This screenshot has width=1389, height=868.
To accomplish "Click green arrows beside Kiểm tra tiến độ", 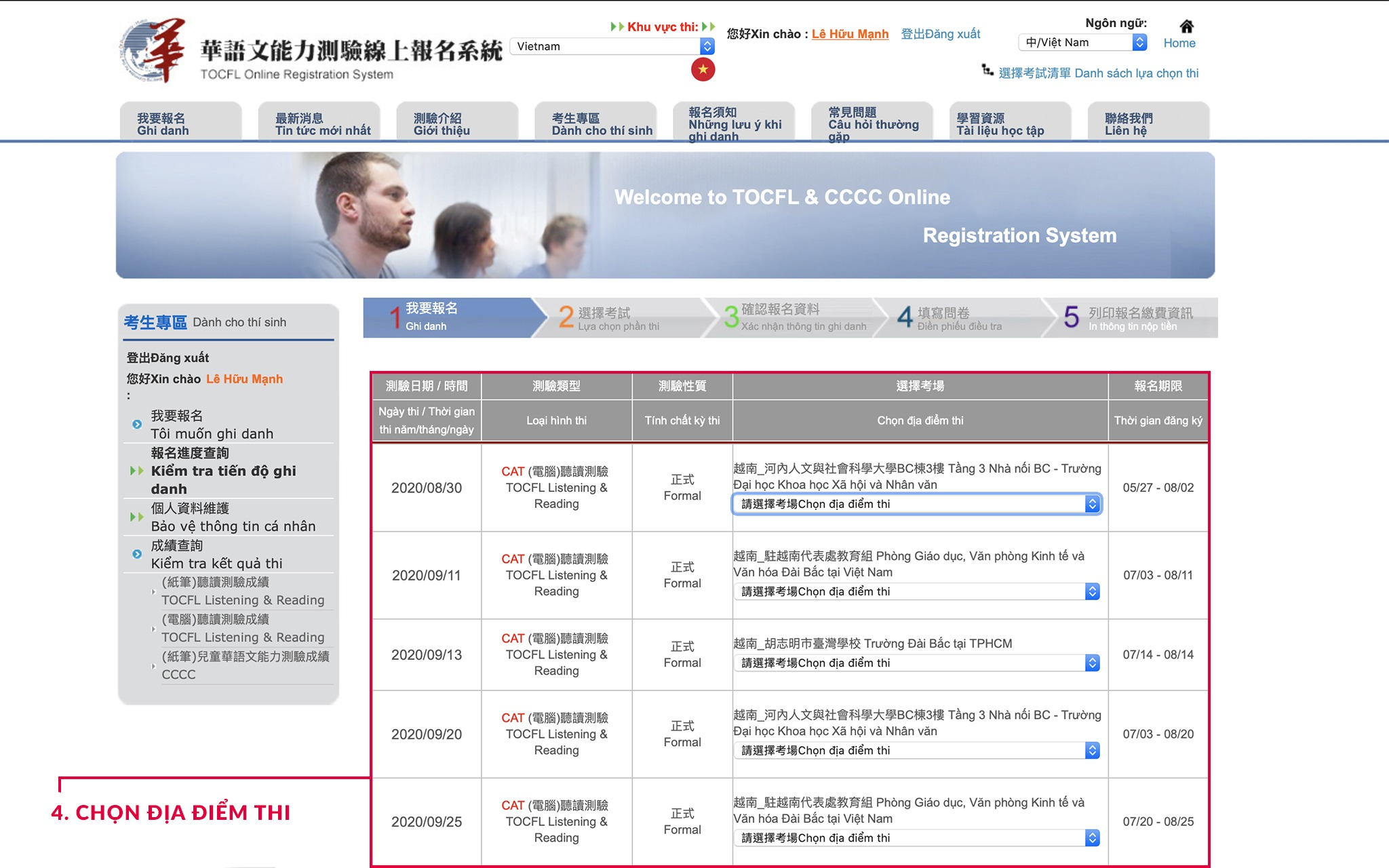I will click(x=137, y=471).
